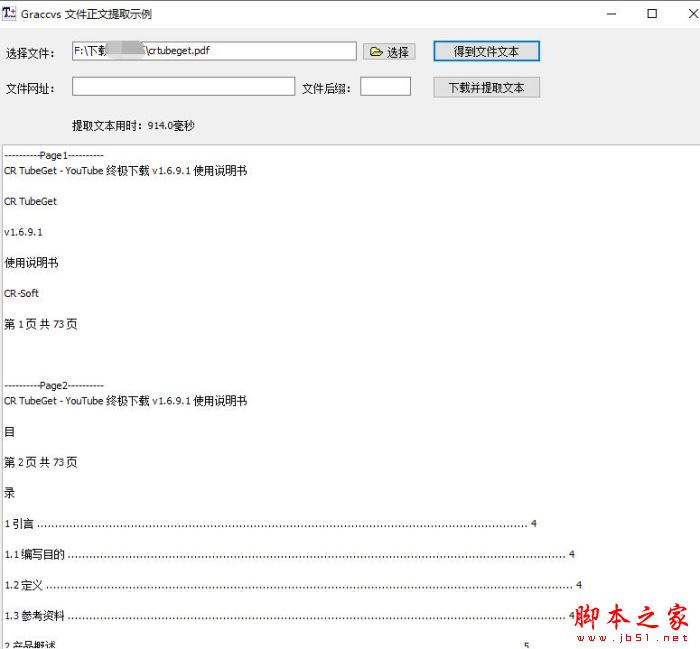Click the 文件网址: label
The image size is (700, 649).
click(x=30, y=88)
